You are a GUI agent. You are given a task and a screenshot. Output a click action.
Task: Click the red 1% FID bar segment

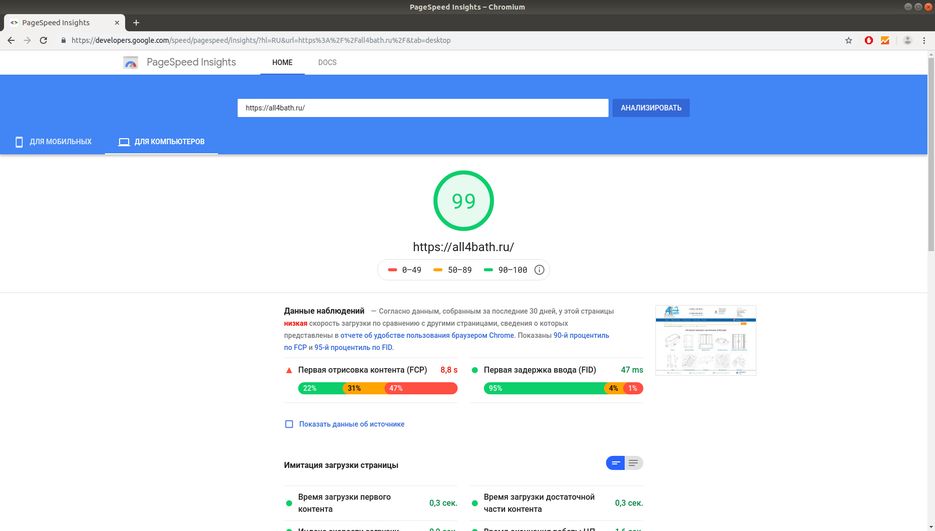[x=633, y=388]
